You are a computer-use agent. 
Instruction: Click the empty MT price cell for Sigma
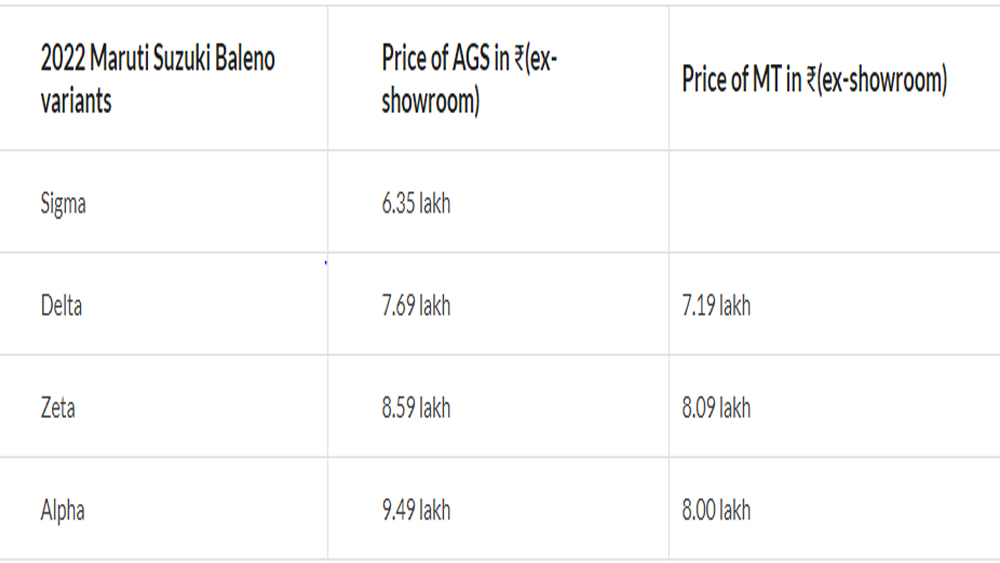(x=833, y=203)
